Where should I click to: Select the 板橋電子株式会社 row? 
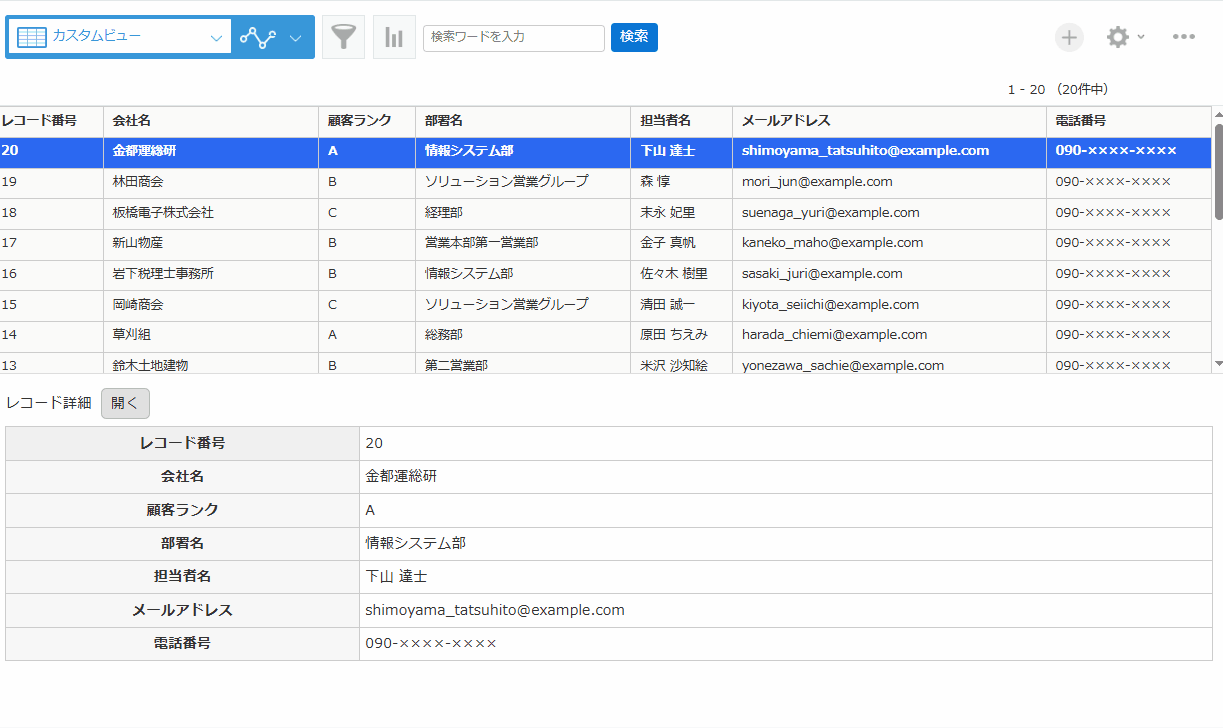click(606, 214)
